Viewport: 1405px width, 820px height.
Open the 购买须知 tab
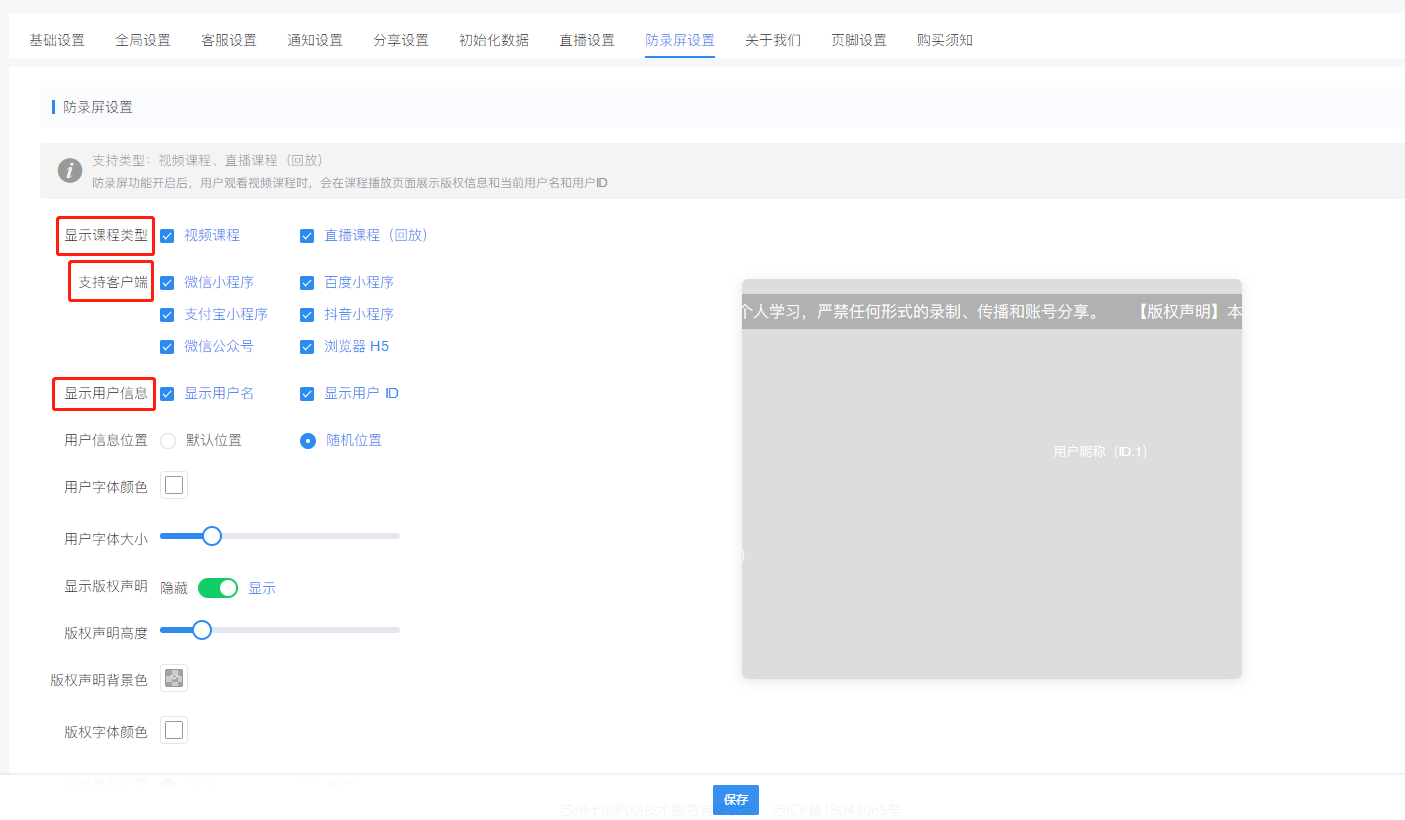point(945,41)
